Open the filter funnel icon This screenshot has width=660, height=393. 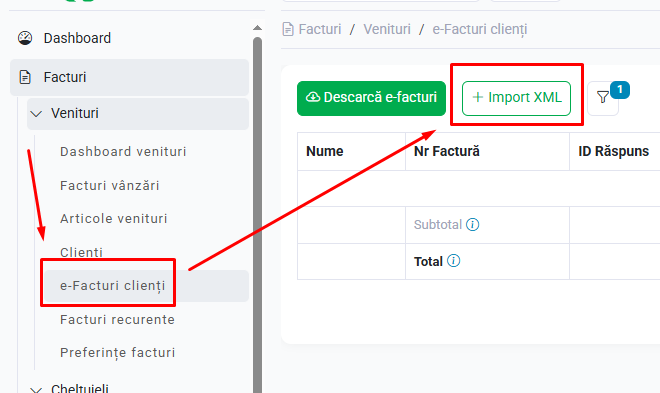pyautogui.click(x=603, y=97)
